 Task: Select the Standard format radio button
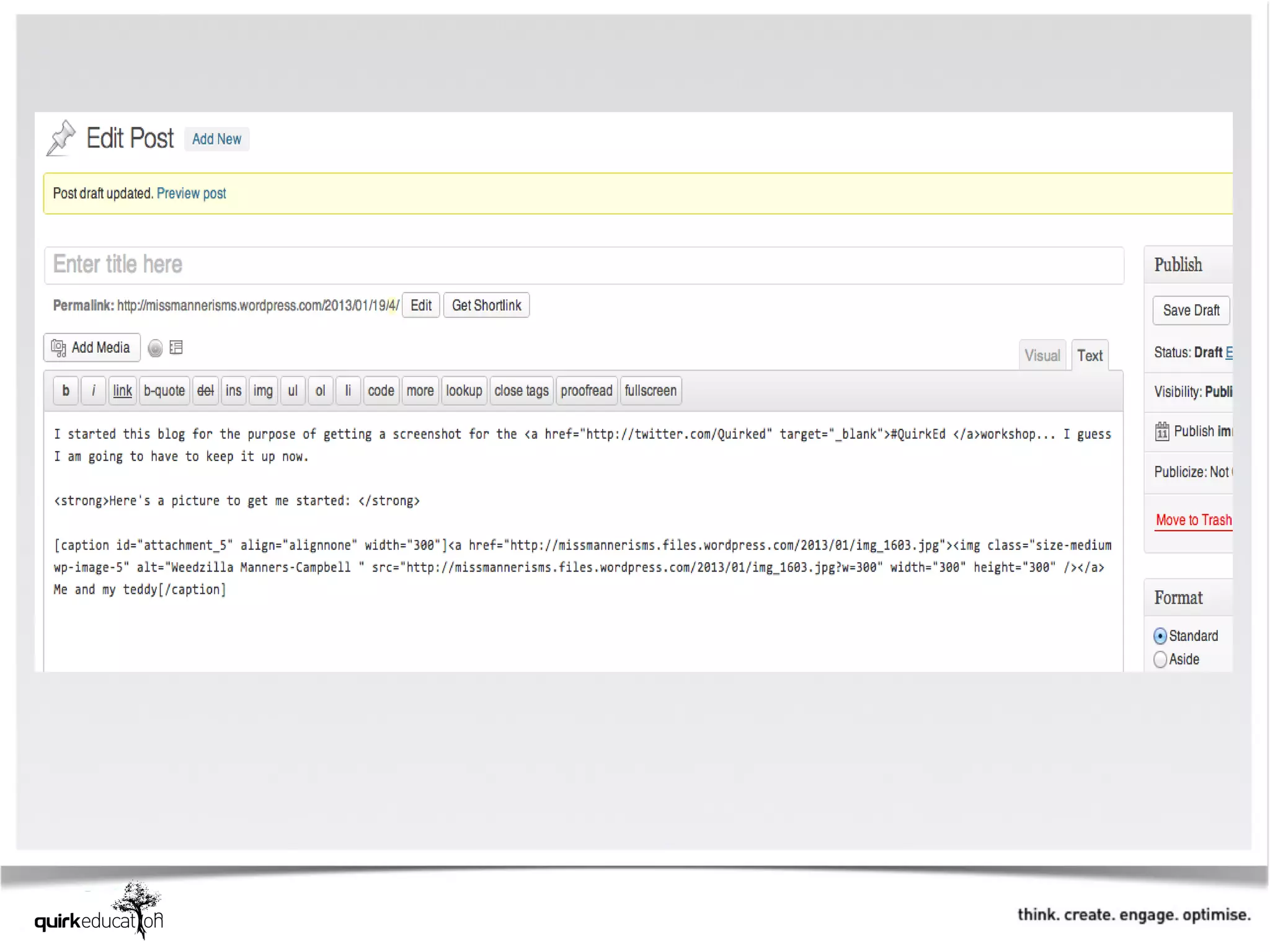coord(1160,636)
